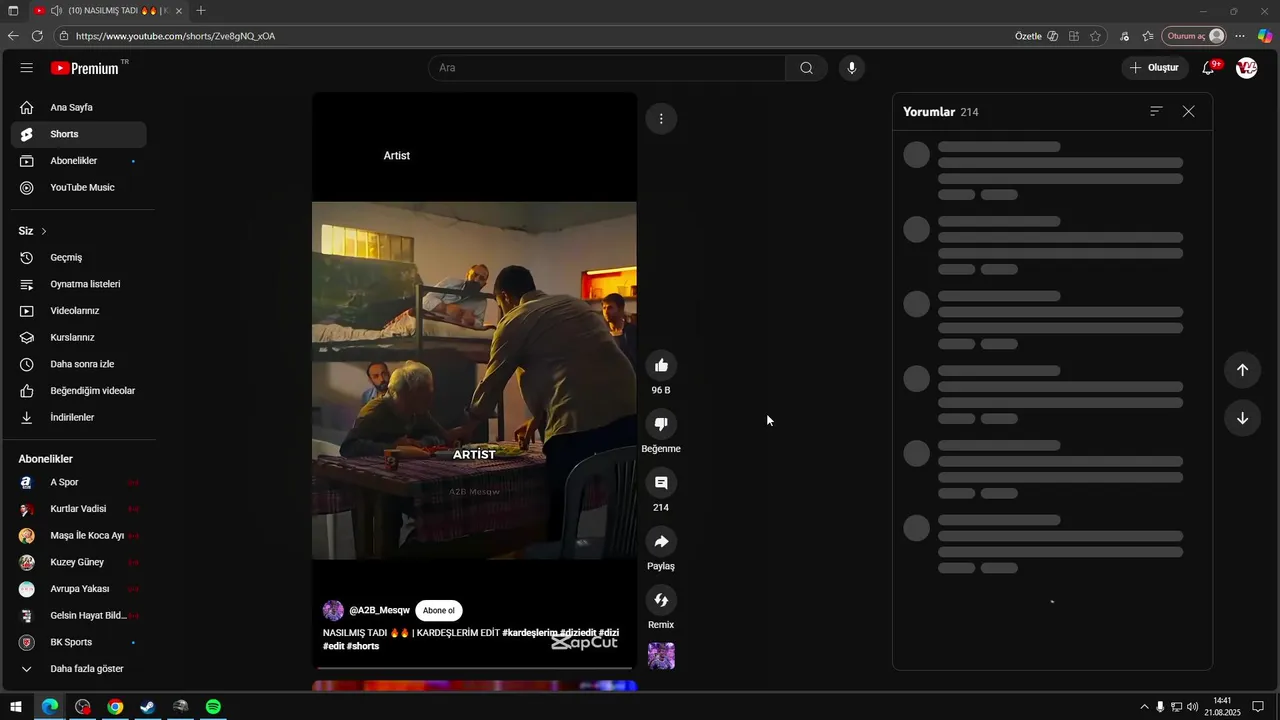This screenshot has width=1280, height=720.
Task: Click the #kardeşlerim hashtag
Action: pyautogui.click(x=529, y=633)
